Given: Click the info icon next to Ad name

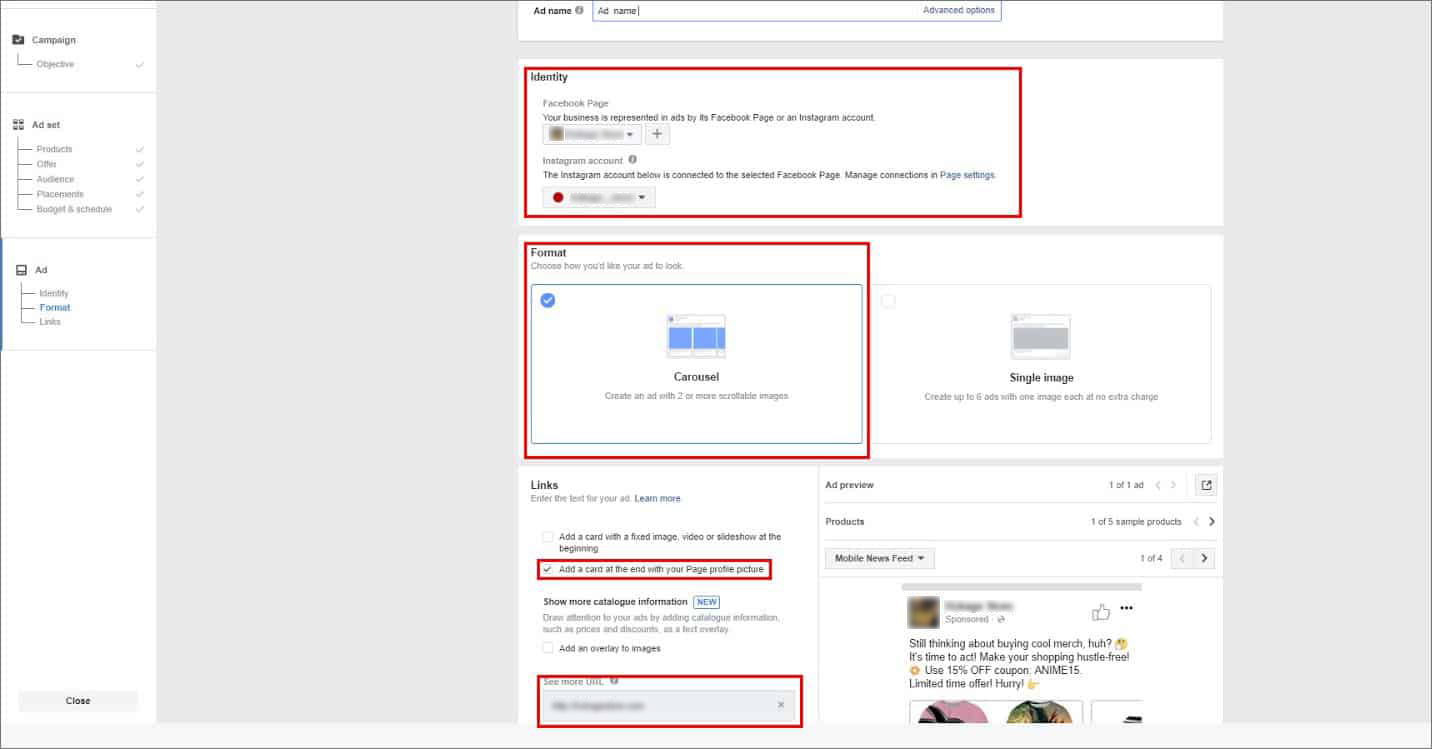Looking at the screenshot, I should pyautogui.click(x=579, y=11).
